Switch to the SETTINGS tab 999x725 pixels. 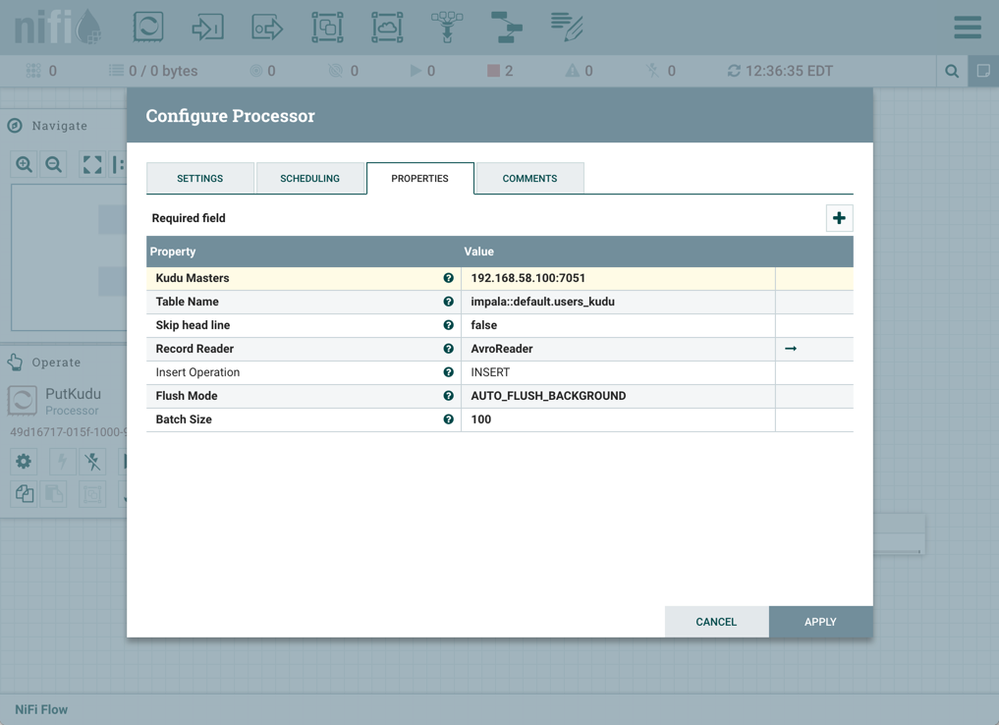200,178
